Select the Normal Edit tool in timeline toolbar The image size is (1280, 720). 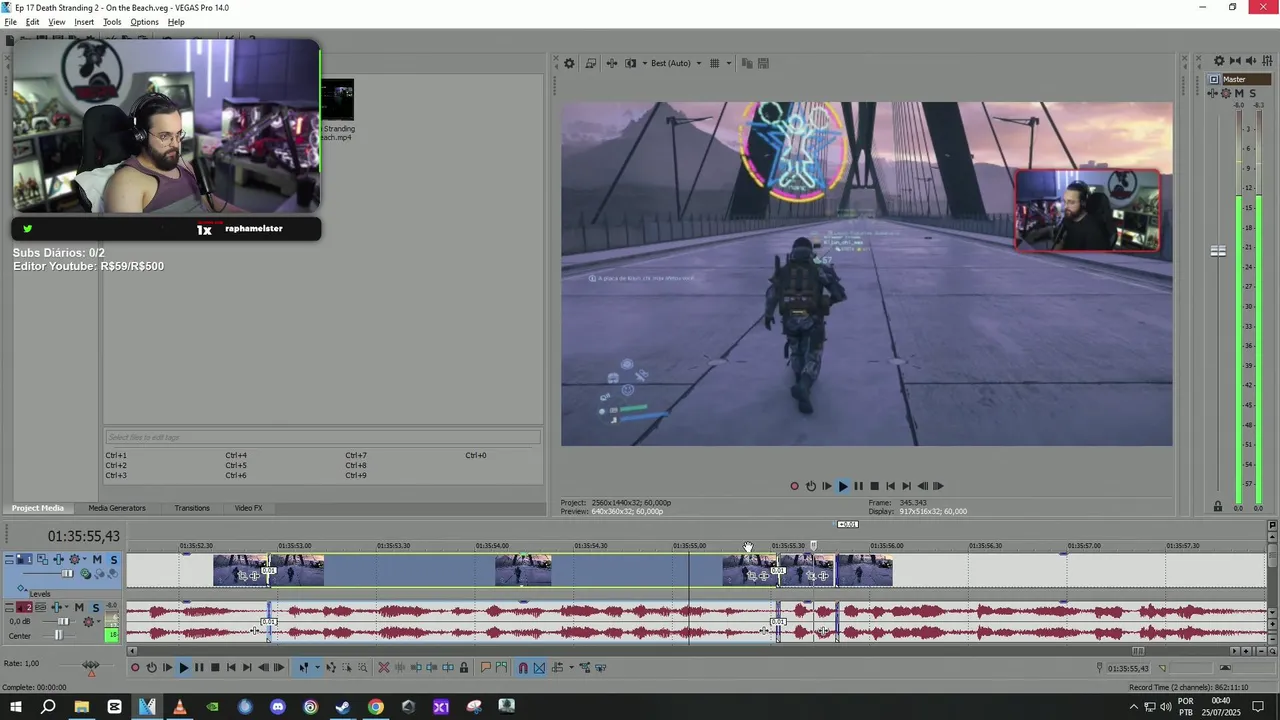[x=304, y=667]
